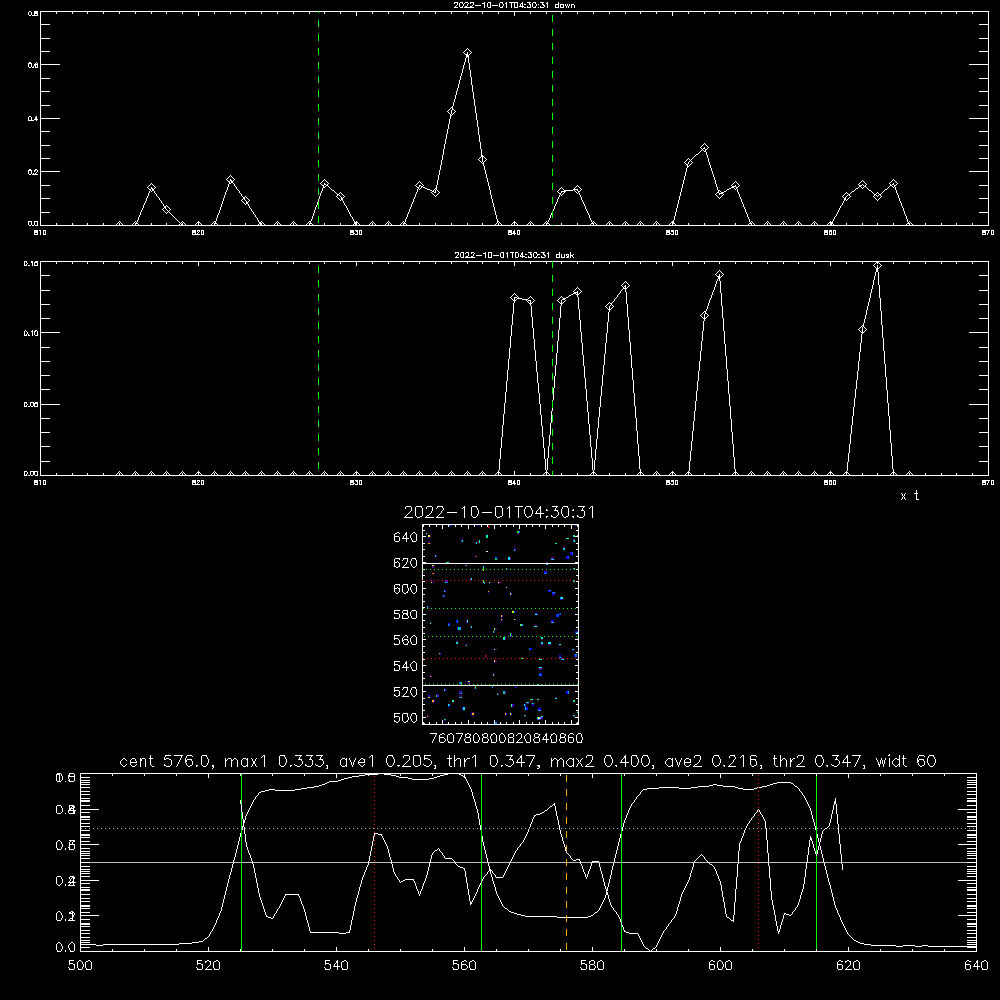The width and height of the screenshot is (1000, 1000).
Task: Click the red dotted line near 546 in bottom plot
Action: (374, 861)
